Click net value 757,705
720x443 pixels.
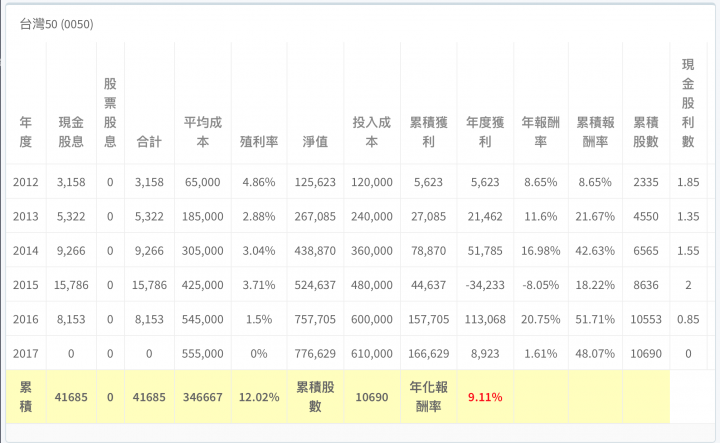click(315, 319)
